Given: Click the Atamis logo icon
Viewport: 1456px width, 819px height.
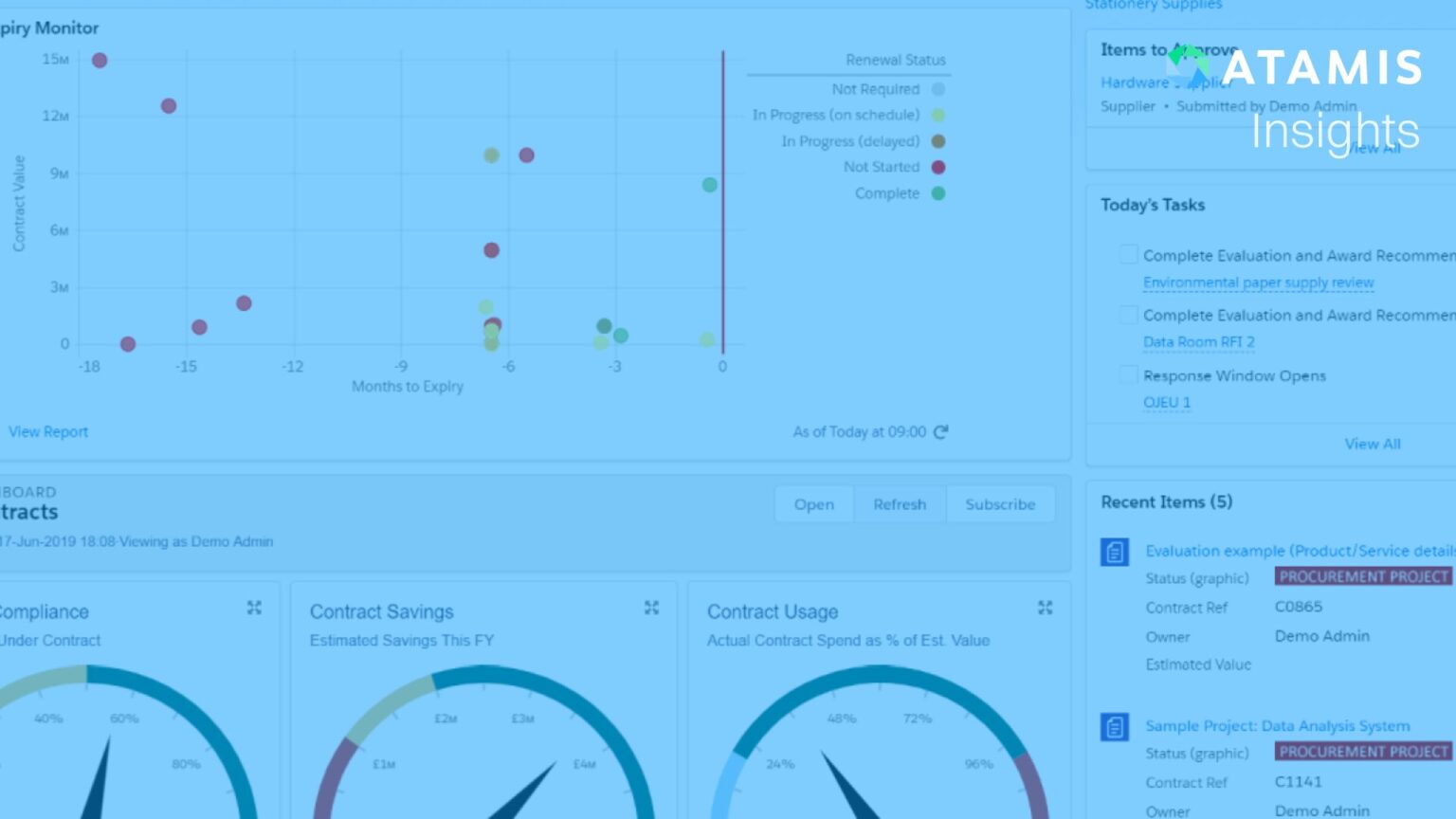Looking at the screenshot, I should [x=1188, y=64].
